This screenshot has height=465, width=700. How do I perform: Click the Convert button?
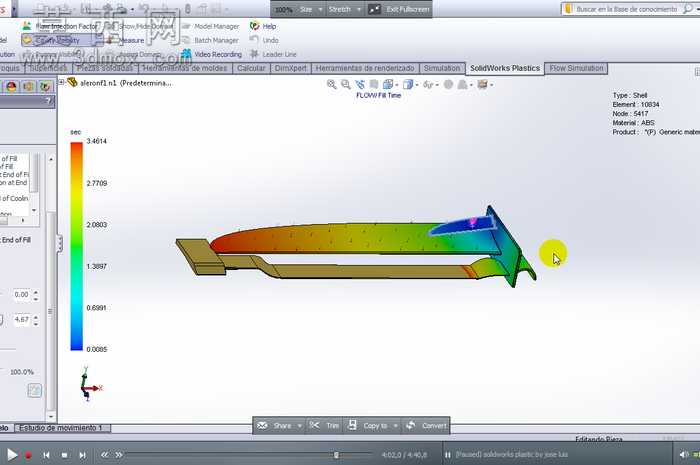coord(426,426)
